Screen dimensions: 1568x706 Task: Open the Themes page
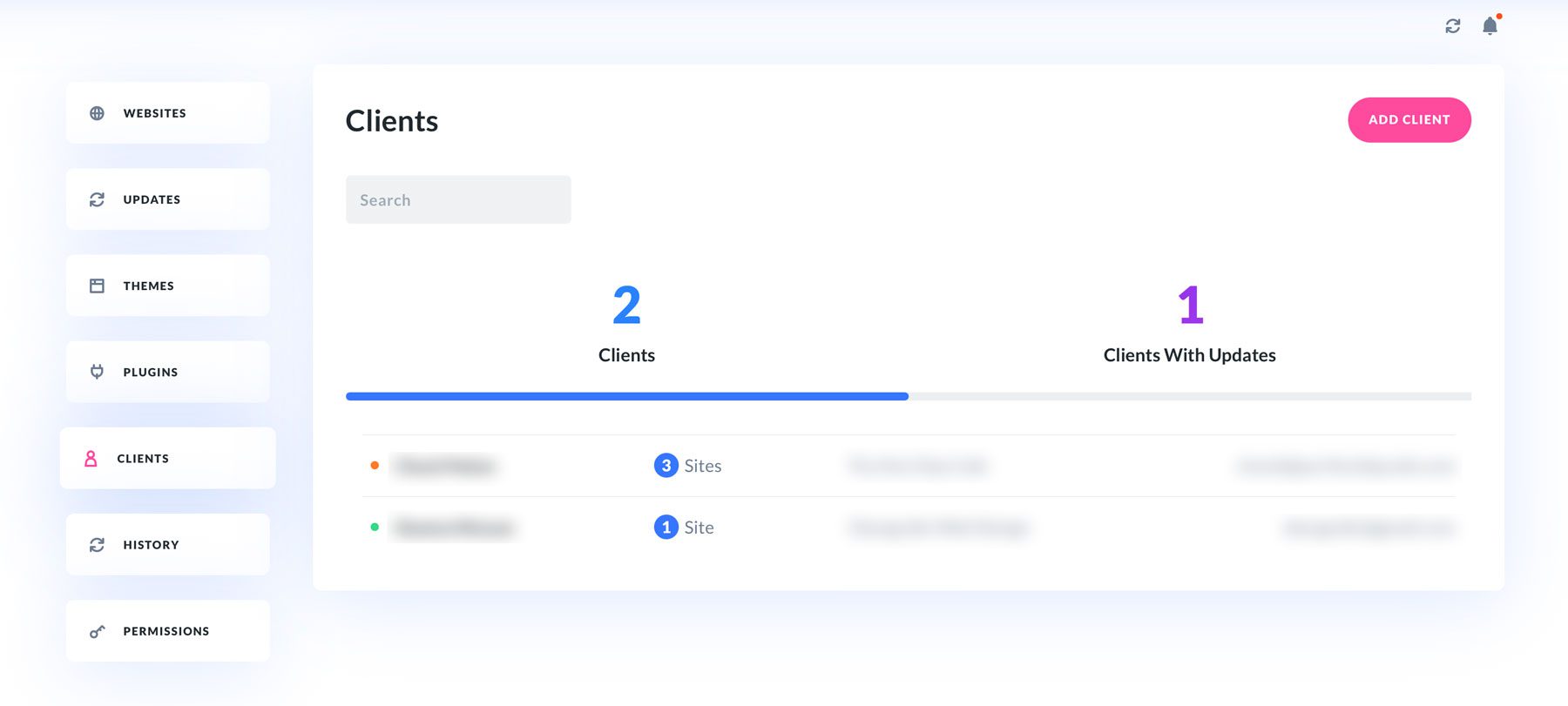point(168,286)
